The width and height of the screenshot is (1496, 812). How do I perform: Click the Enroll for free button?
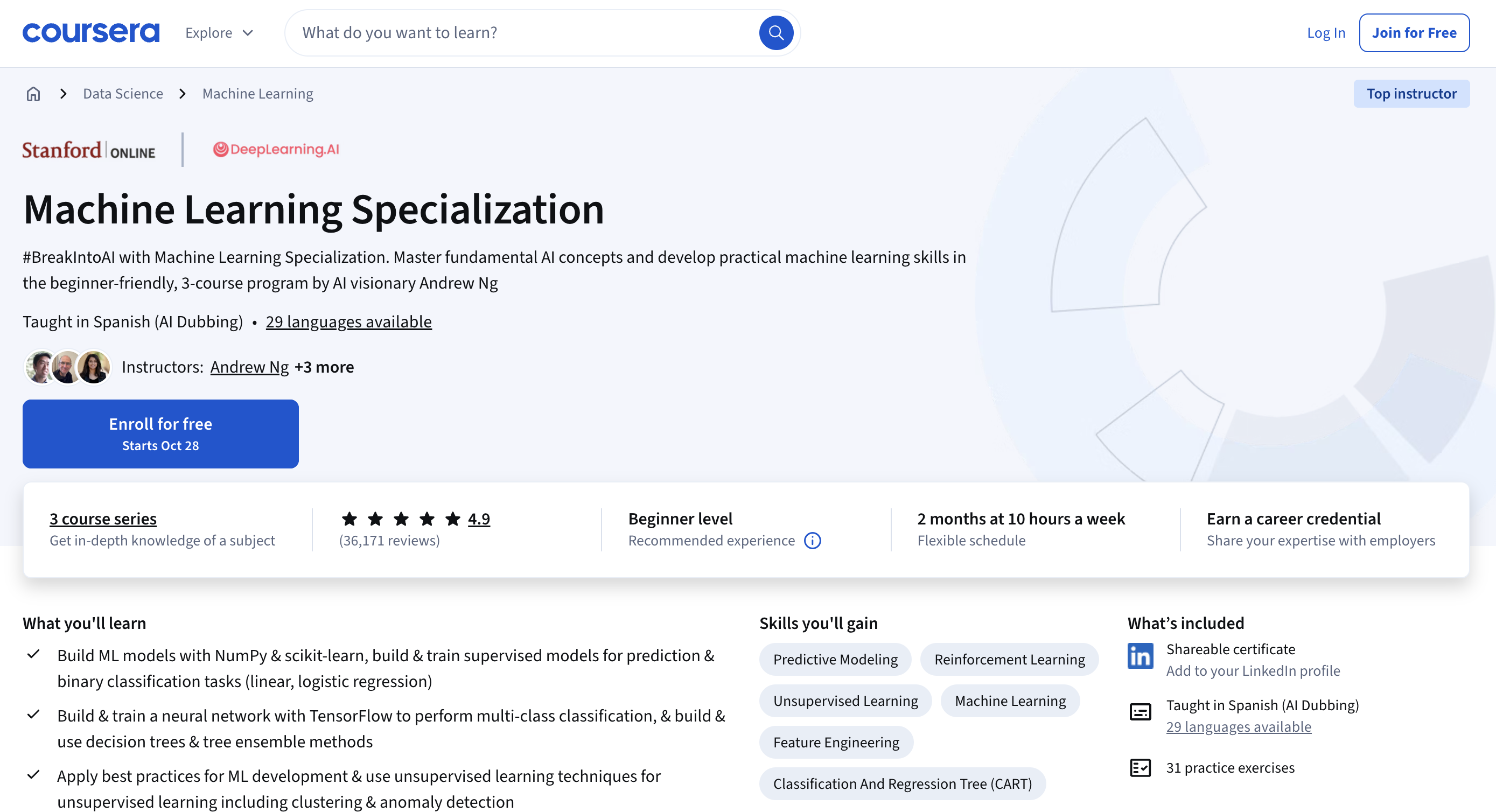pos(160,433)
